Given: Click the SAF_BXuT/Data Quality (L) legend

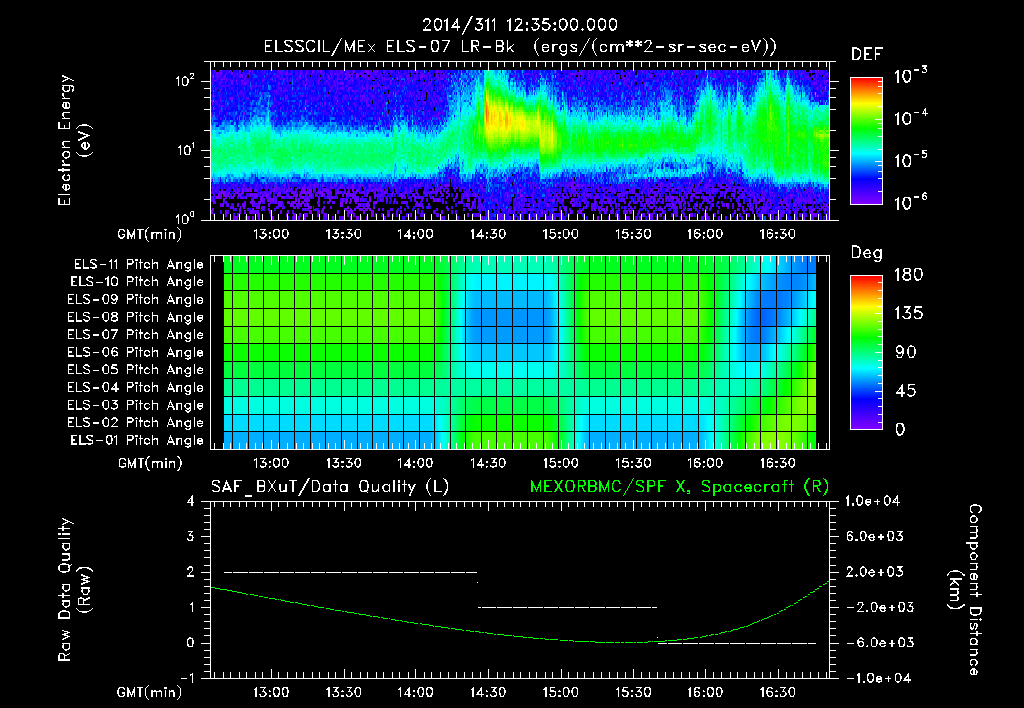Looking at the screenshot, I should [x=330, y=487].
